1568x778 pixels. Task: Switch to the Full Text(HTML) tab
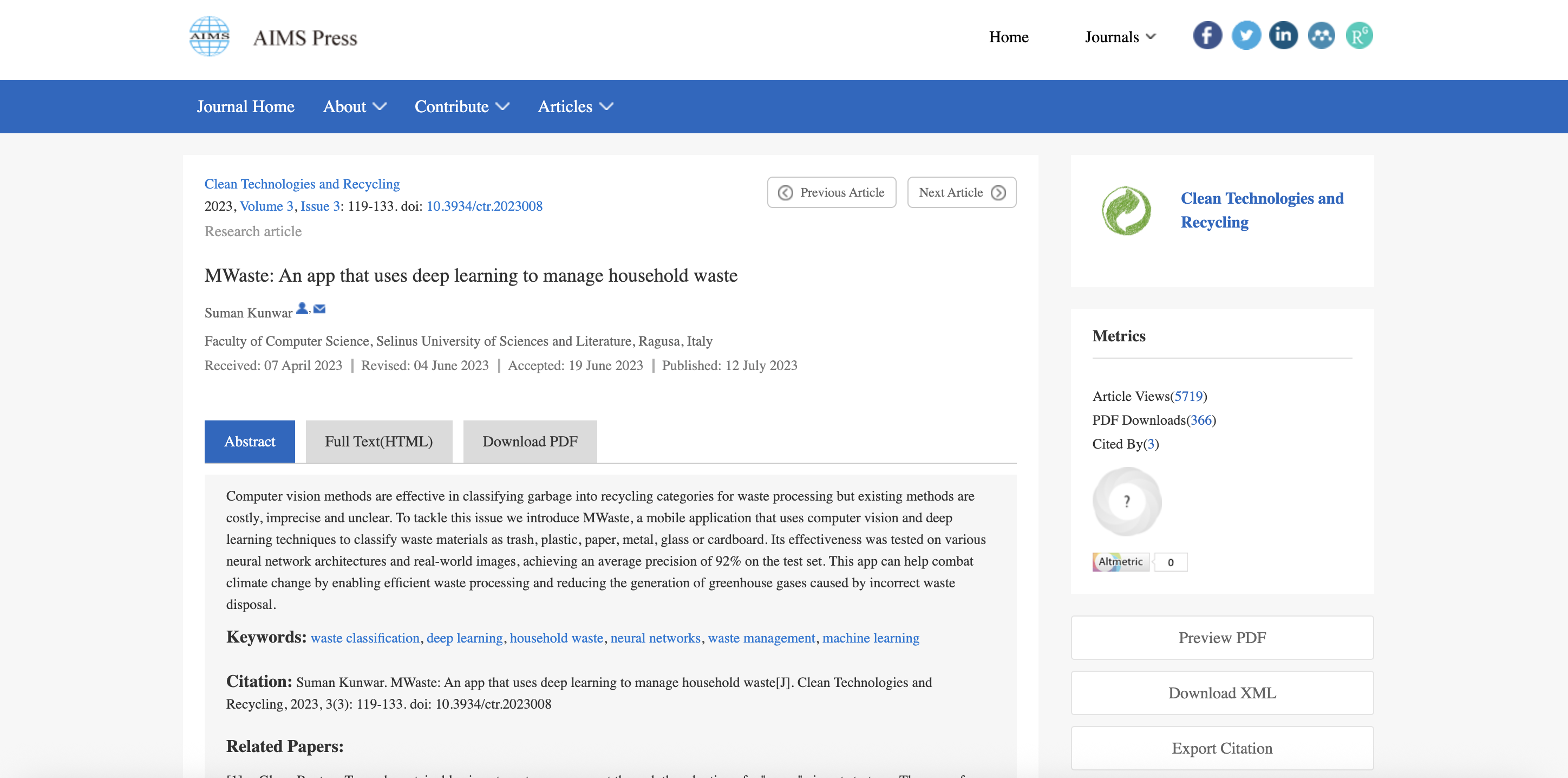378,442
